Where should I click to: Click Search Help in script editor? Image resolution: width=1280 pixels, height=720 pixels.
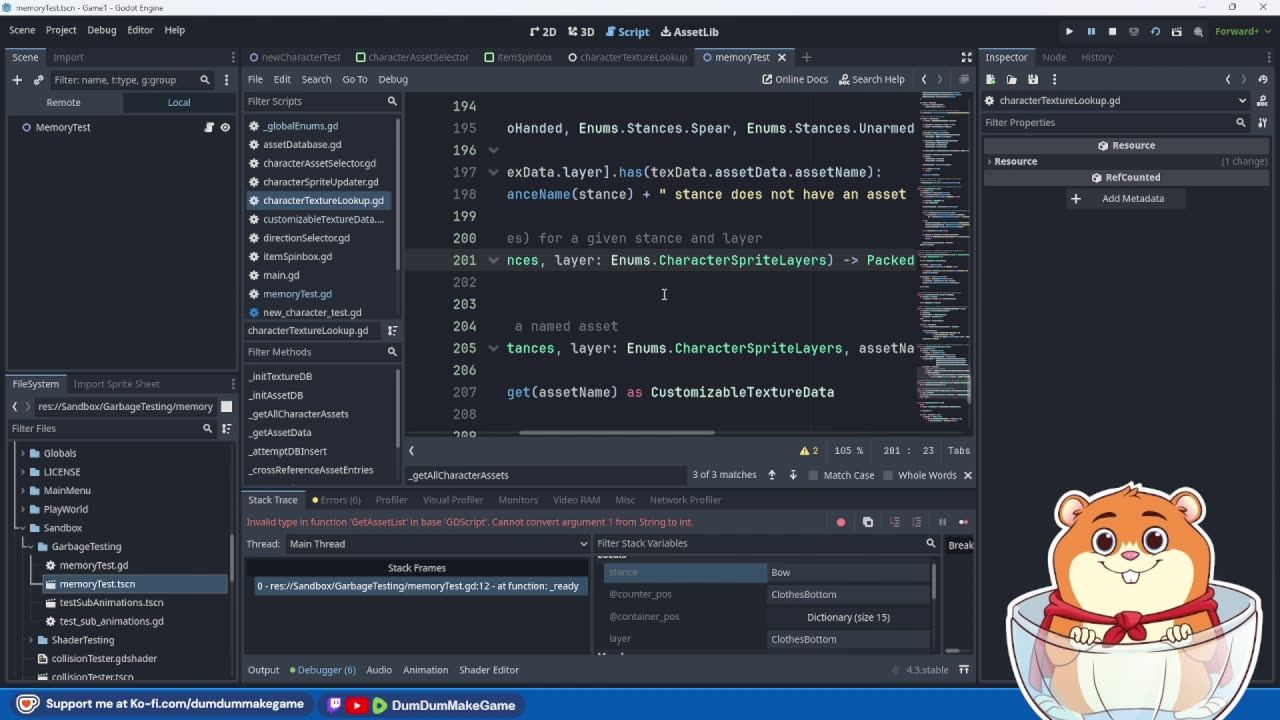point(872,79)
